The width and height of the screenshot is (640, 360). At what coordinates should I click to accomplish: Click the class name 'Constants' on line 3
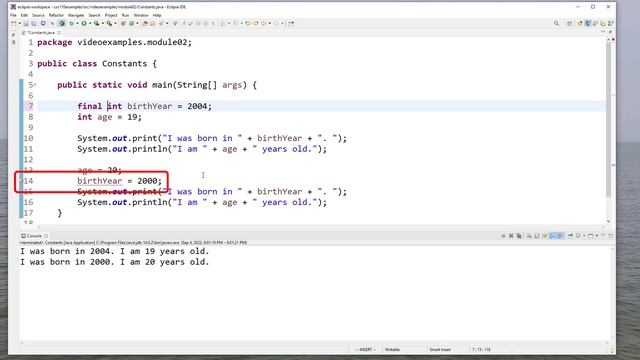[124, 64]
